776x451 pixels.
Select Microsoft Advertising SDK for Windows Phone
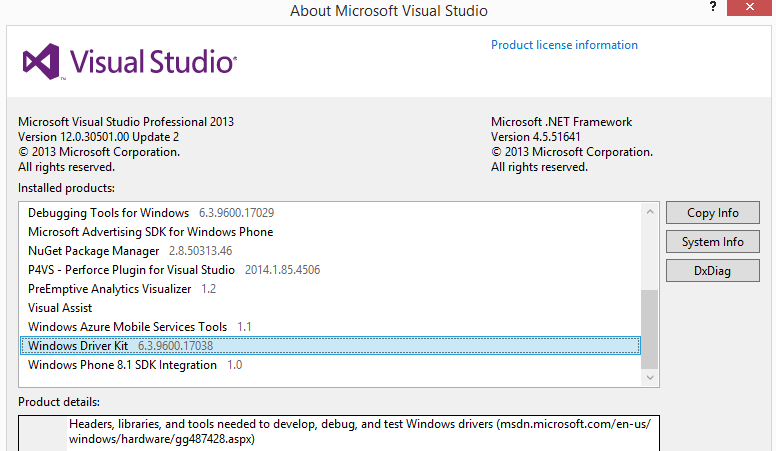(330, 232)
